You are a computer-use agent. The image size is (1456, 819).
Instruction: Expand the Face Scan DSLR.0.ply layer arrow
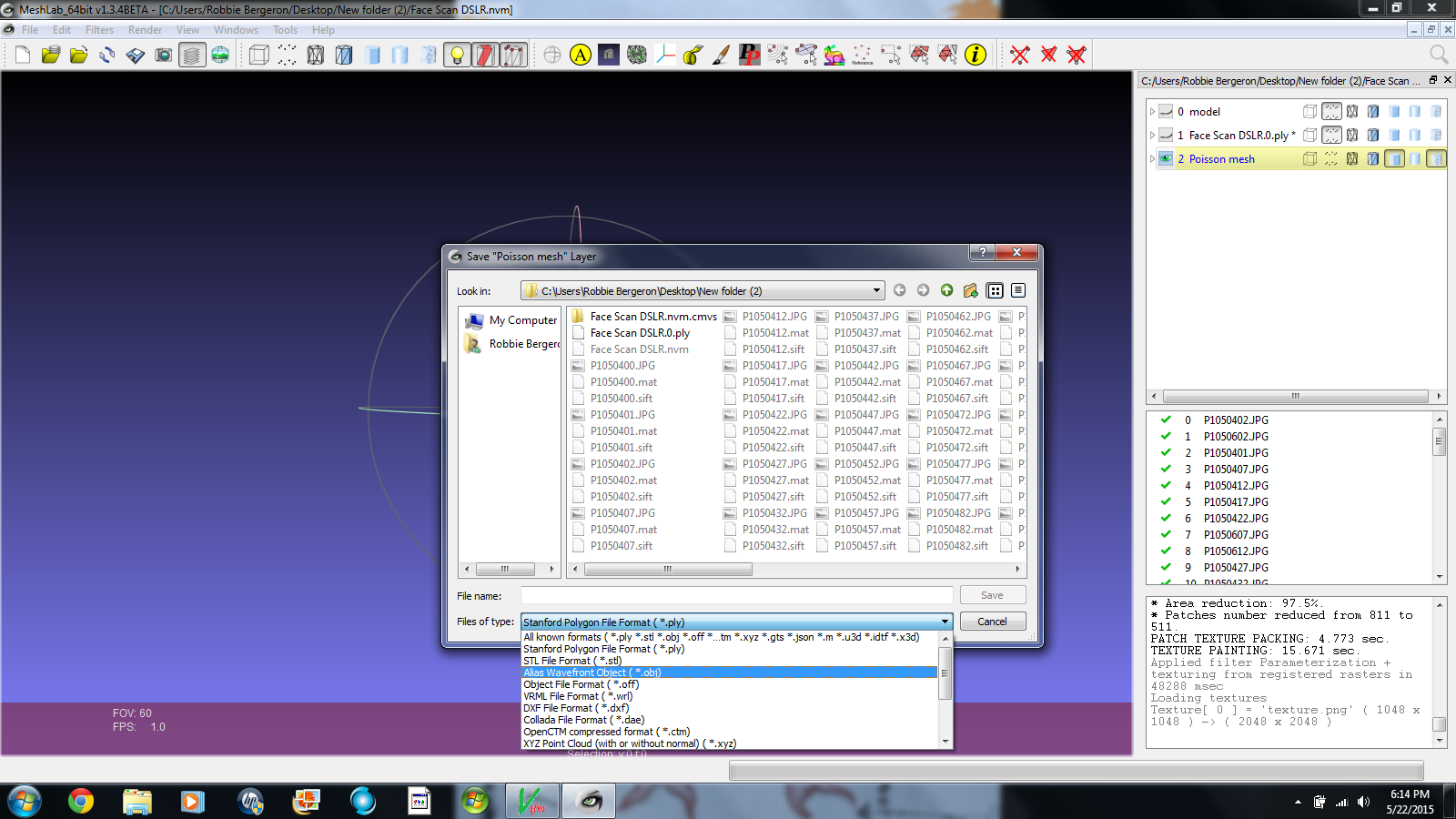pos(1152,135)
